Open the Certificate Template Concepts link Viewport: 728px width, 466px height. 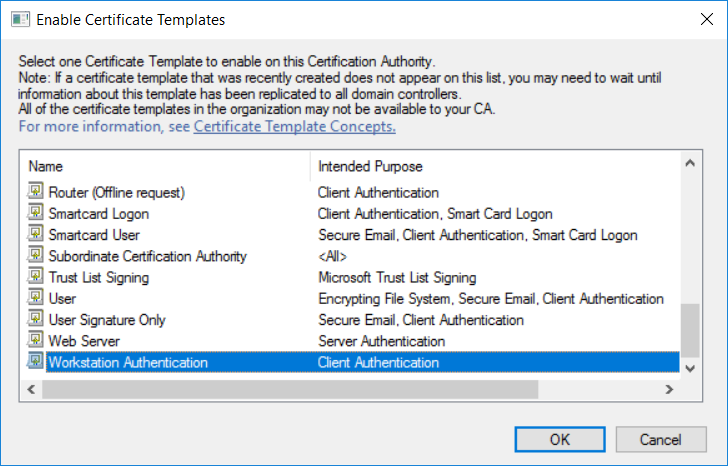tap(295, 126)
